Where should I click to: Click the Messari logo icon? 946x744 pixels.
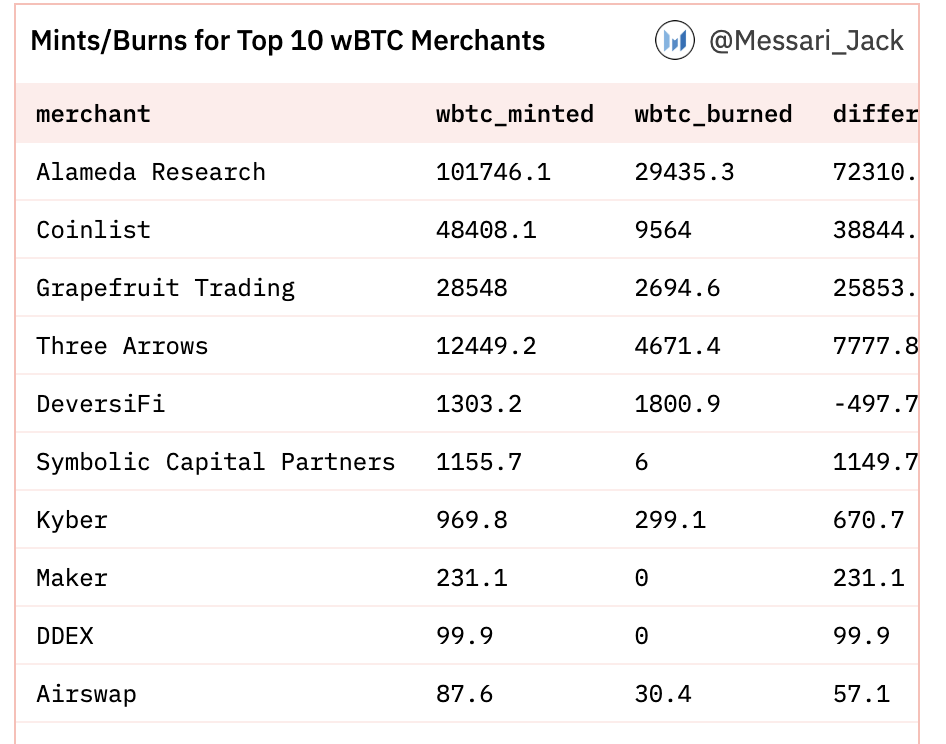coord(675,40)
